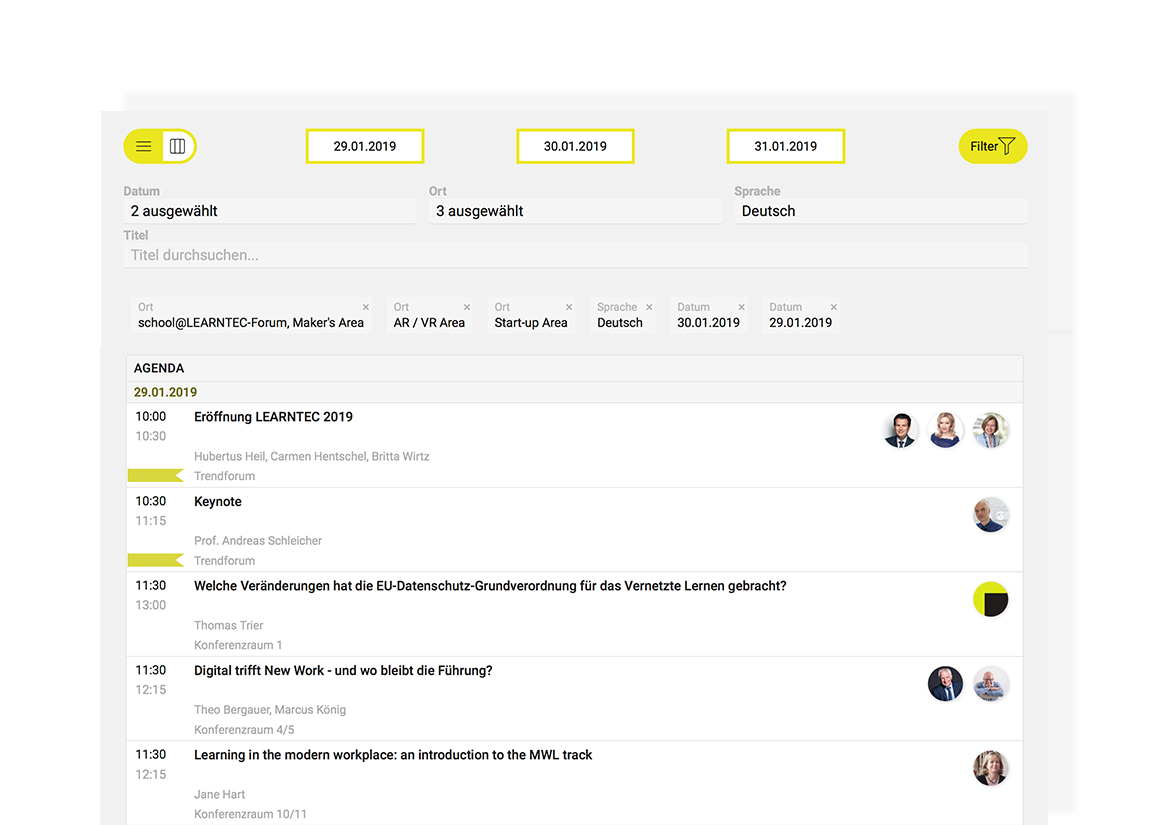Click Britta Wirtz's speaker photo
The height and width of the screenshot is (825, 1150).
991,430
